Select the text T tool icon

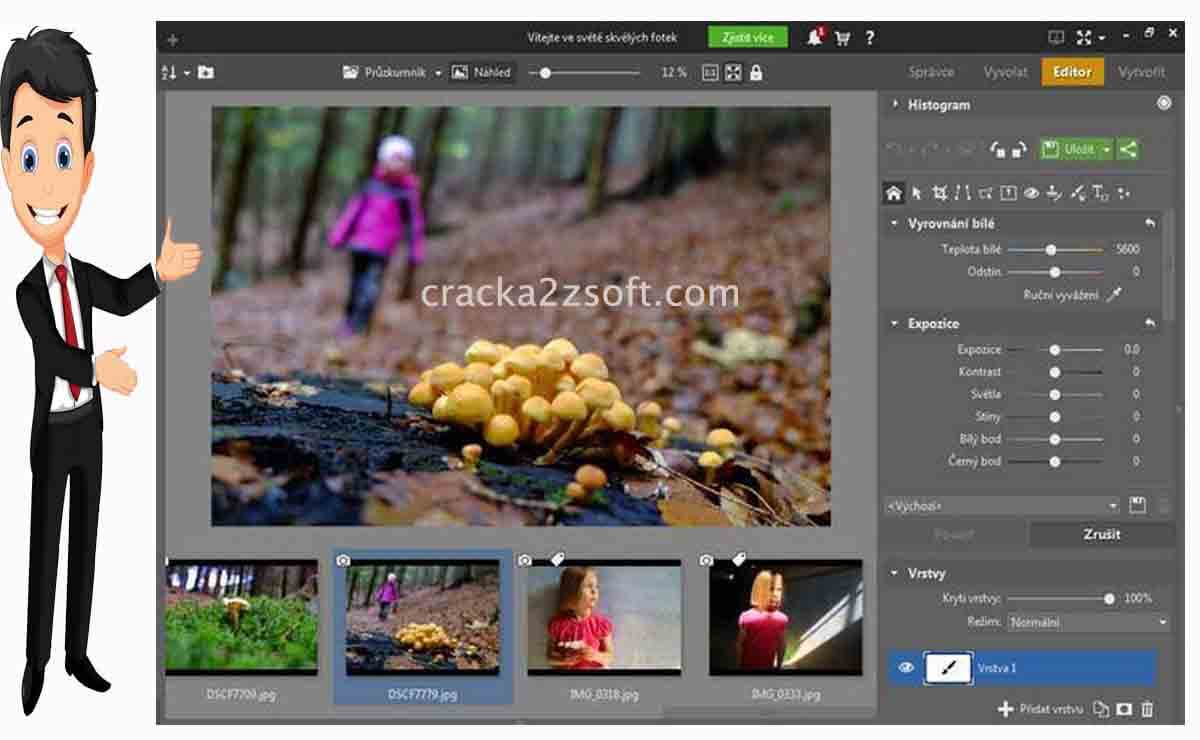[x=1100, y=193]
